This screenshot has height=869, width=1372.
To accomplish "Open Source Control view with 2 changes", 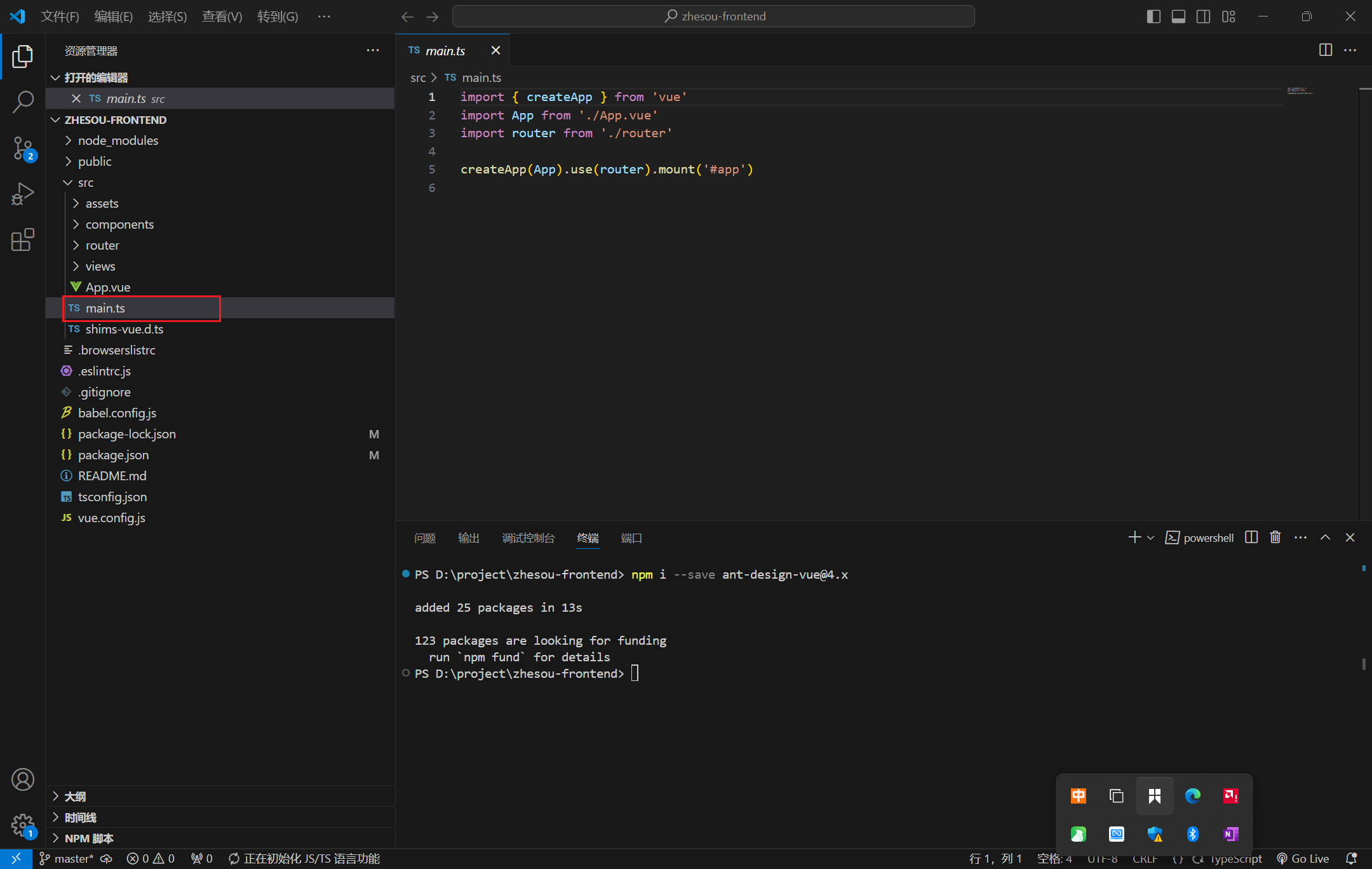I will tap(23, 149).
